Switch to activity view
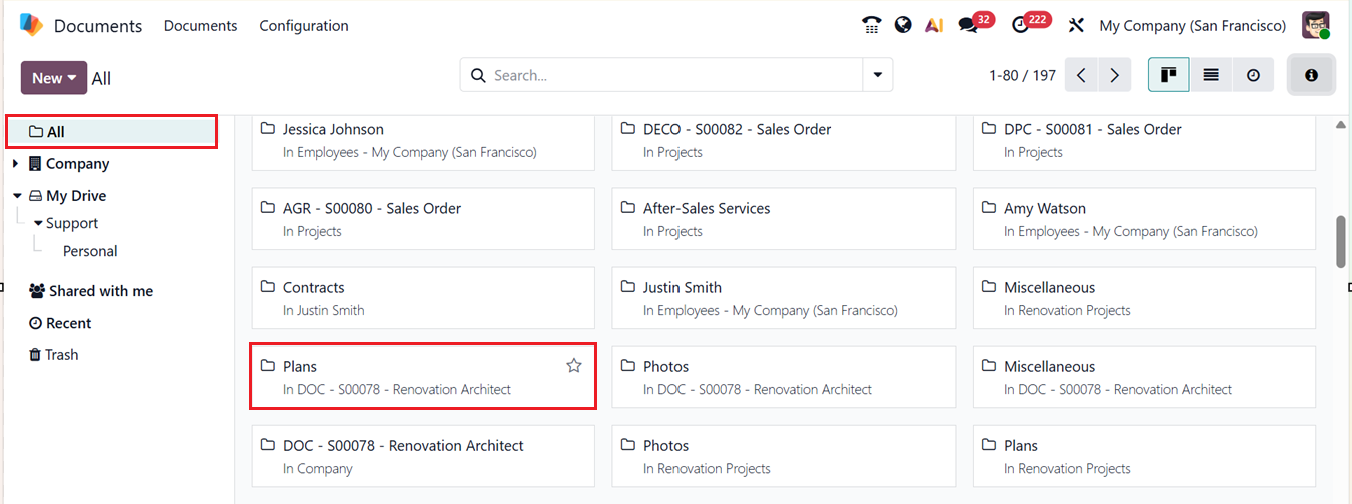The image size is (1352, 504). coord(1253,75)
